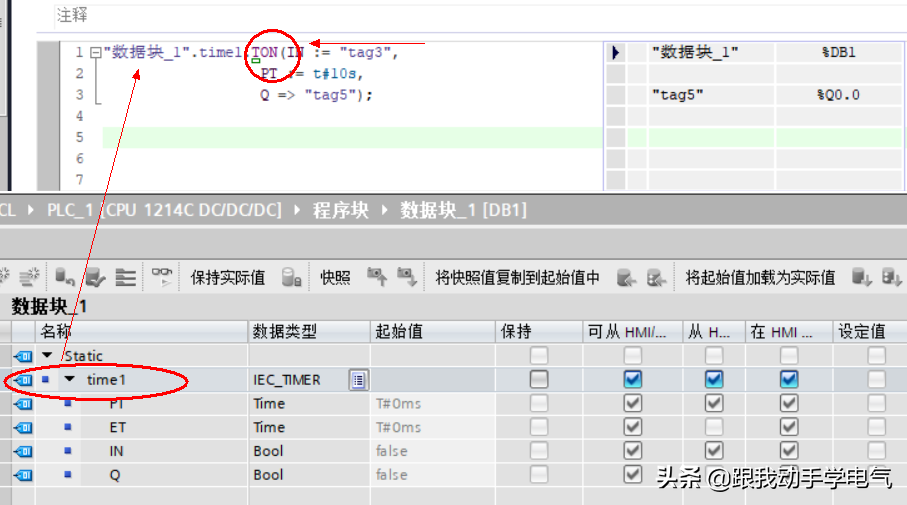Click the snapshot camera icon before 快照

(x=292, y=278)
